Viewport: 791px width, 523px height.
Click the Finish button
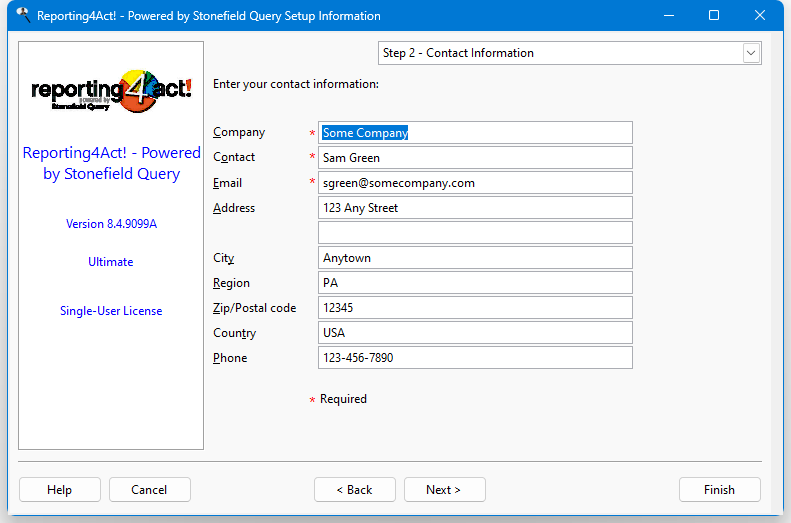pyautogui.click(x=719, y=490)
